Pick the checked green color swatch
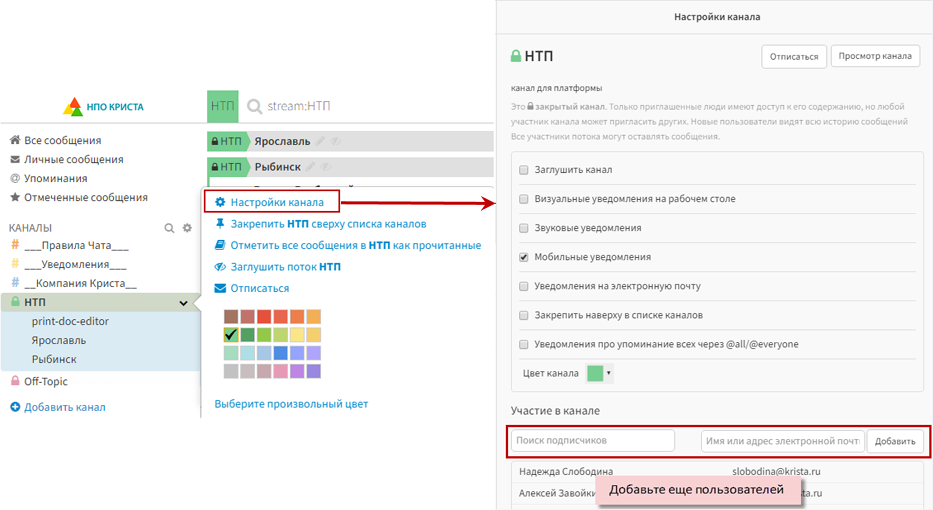The width and height of the screenshot is (933, 510). coord(231,335)
